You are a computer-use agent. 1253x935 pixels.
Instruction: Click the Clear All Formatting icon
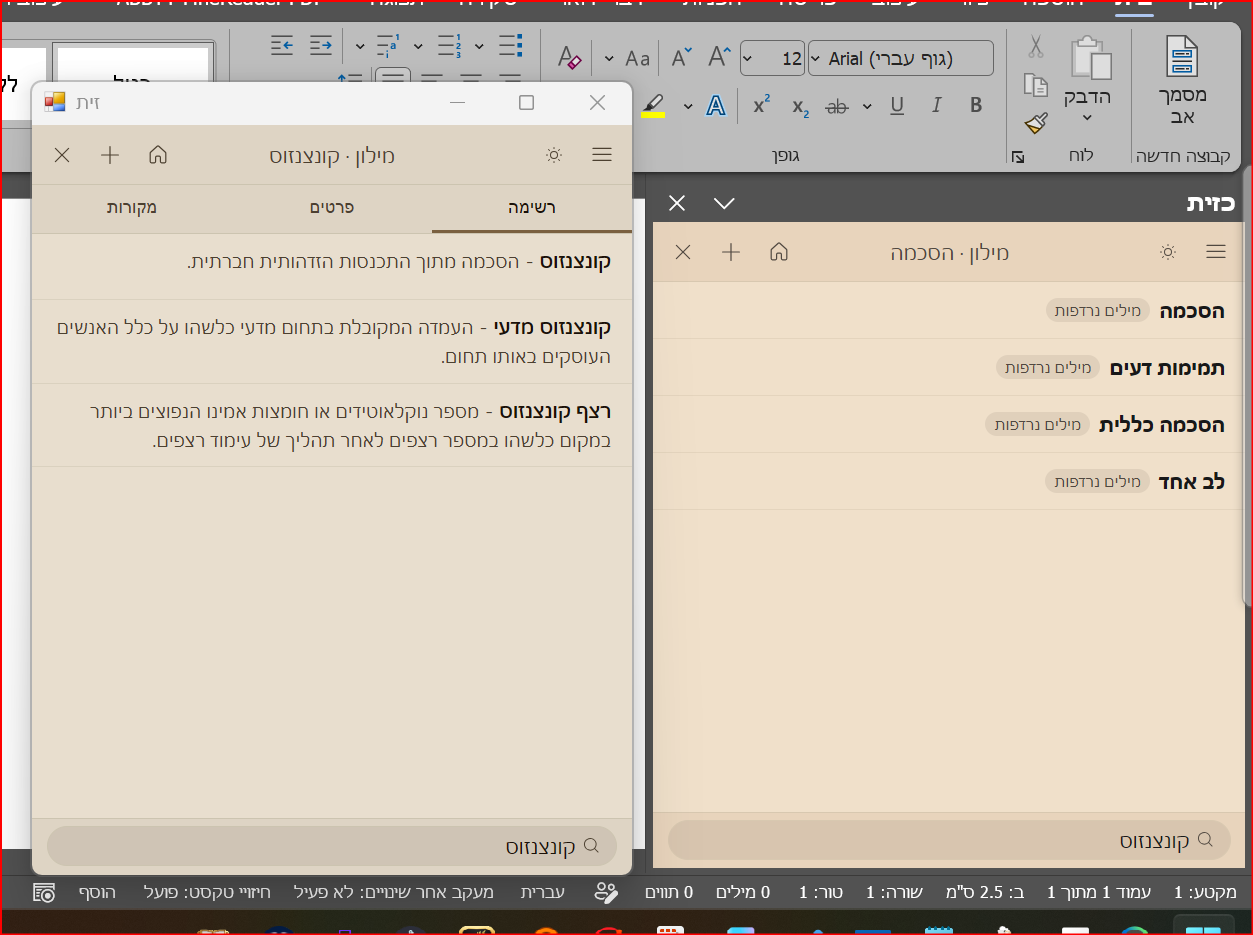tap(569, 58)
